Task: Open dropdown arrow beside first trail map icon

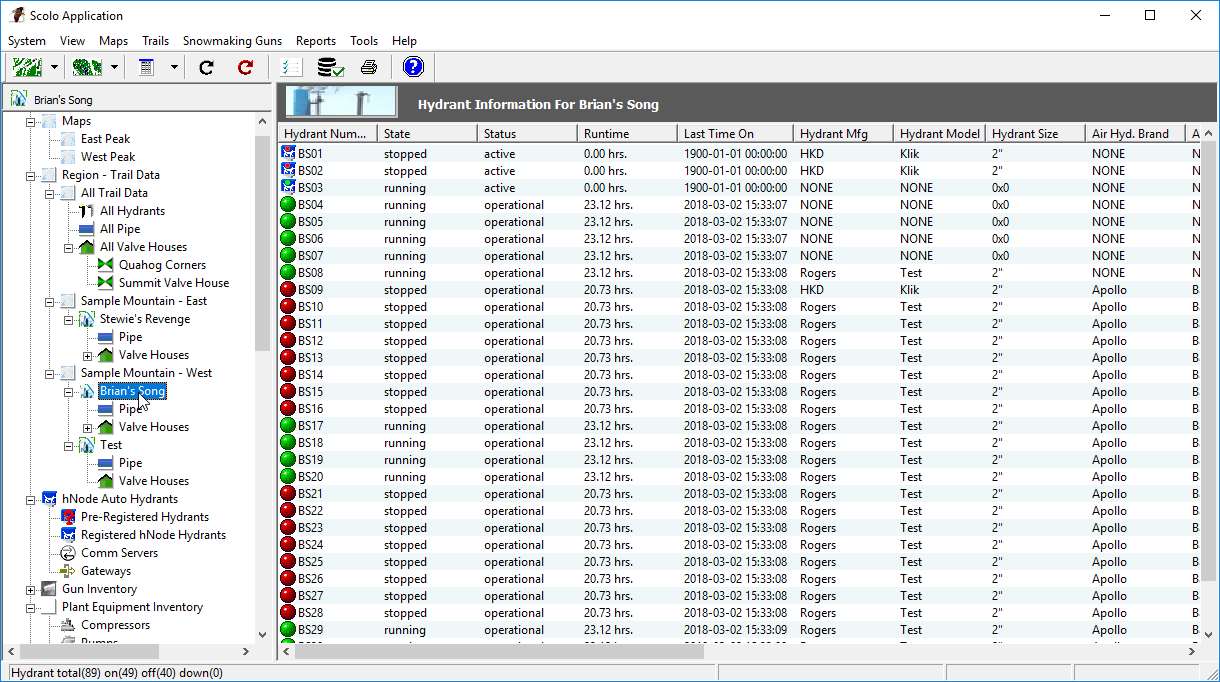Action: tap(54, 67)
